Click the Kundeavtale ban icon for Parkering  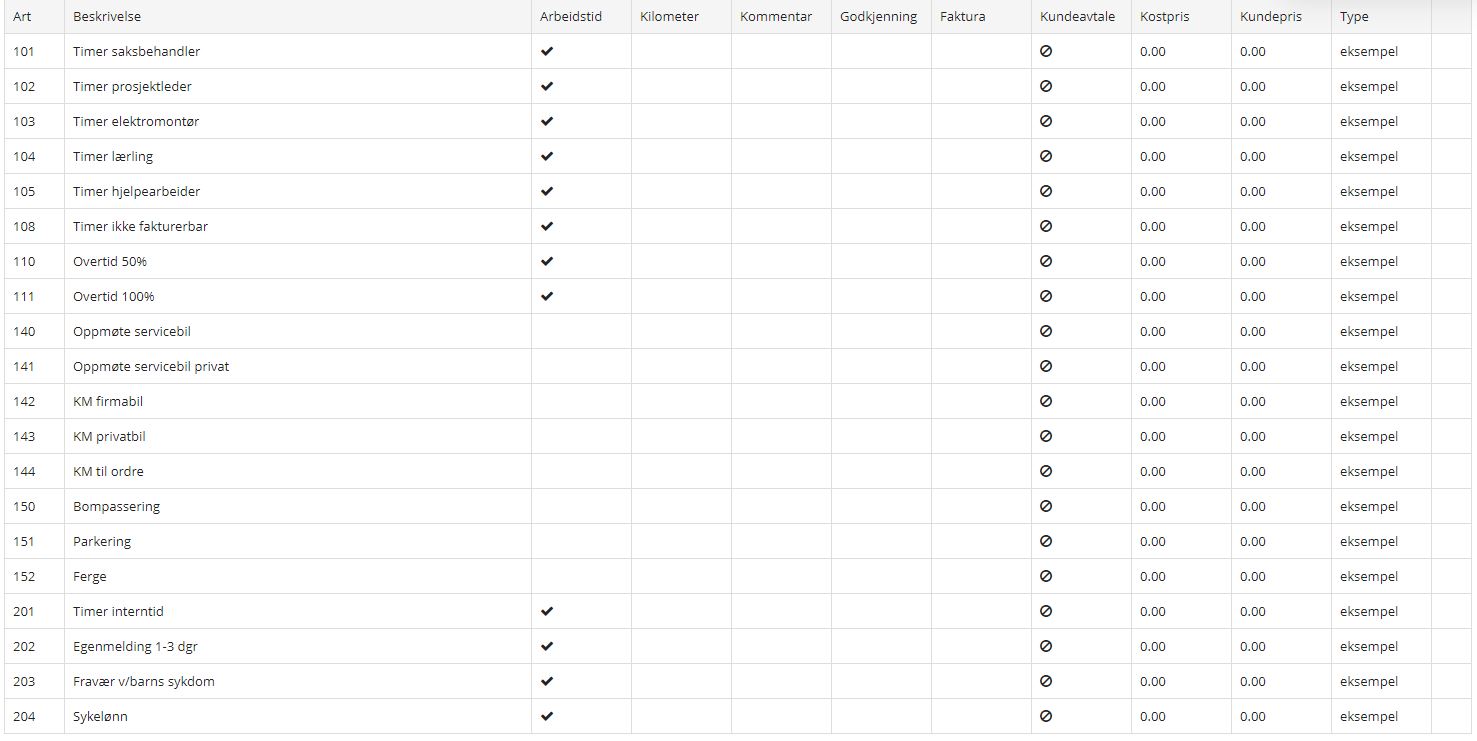(1046, 541)
